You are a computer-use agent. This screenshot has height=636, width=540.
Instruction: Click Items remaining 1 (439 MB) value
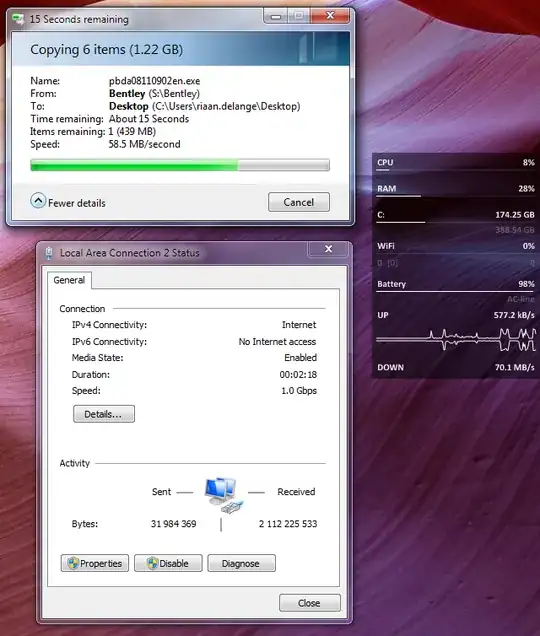click(132, 131)
